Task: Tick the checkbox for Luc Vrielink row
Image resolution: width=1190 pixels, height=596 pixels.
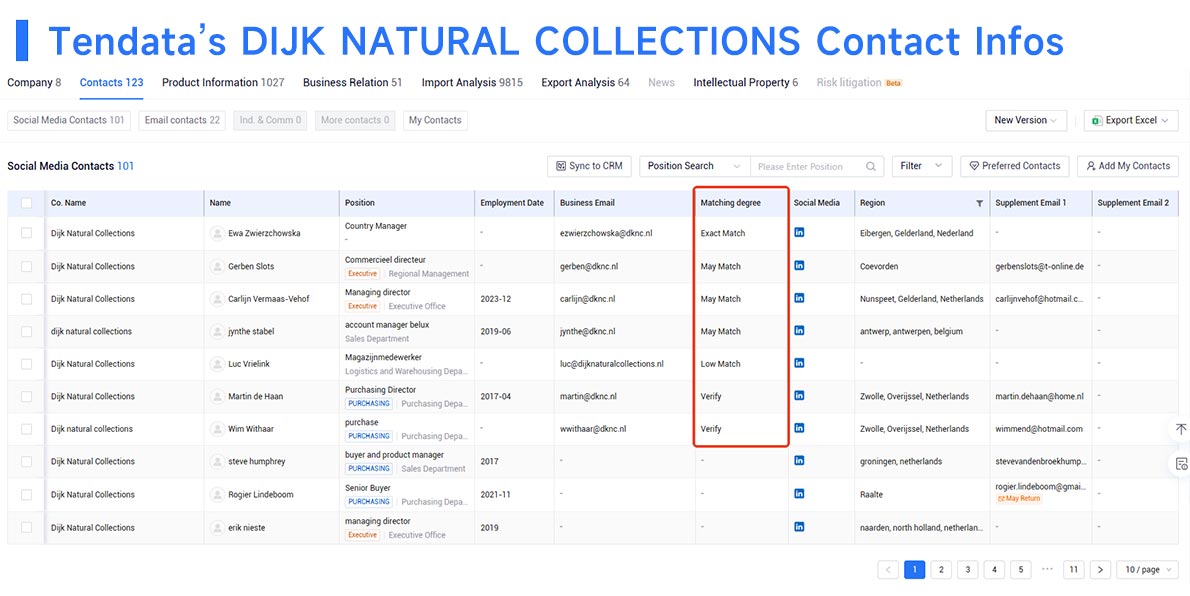Action: click(x=27, y=364)
